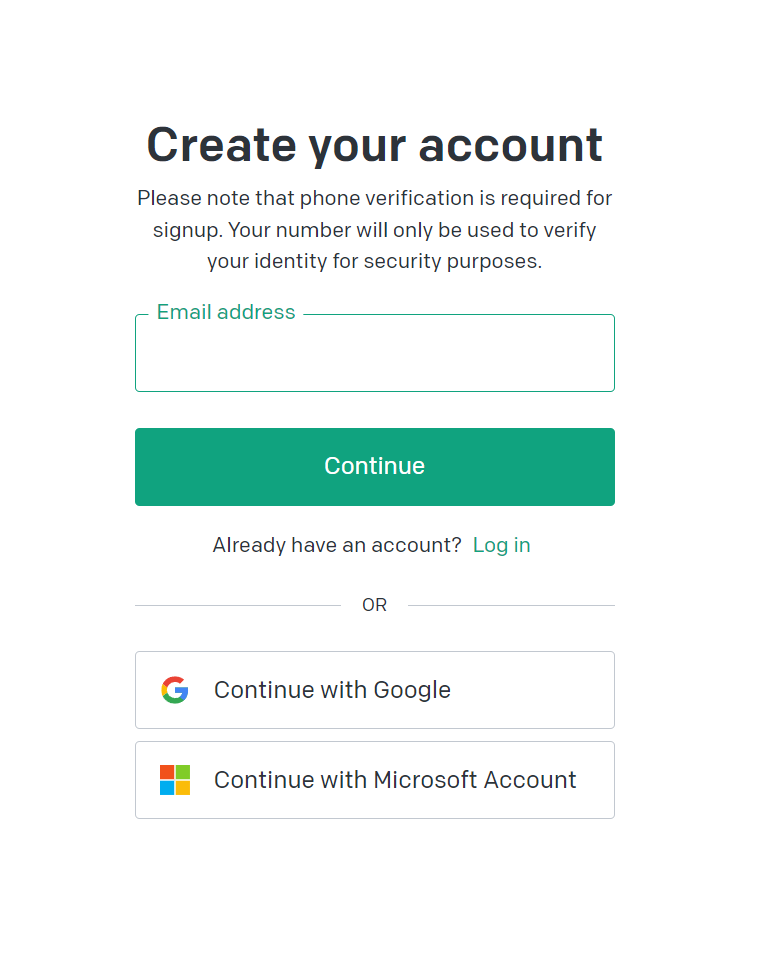Click the "Please note" line of the notice
The image size is (762, 972).
tap(375, 198)
